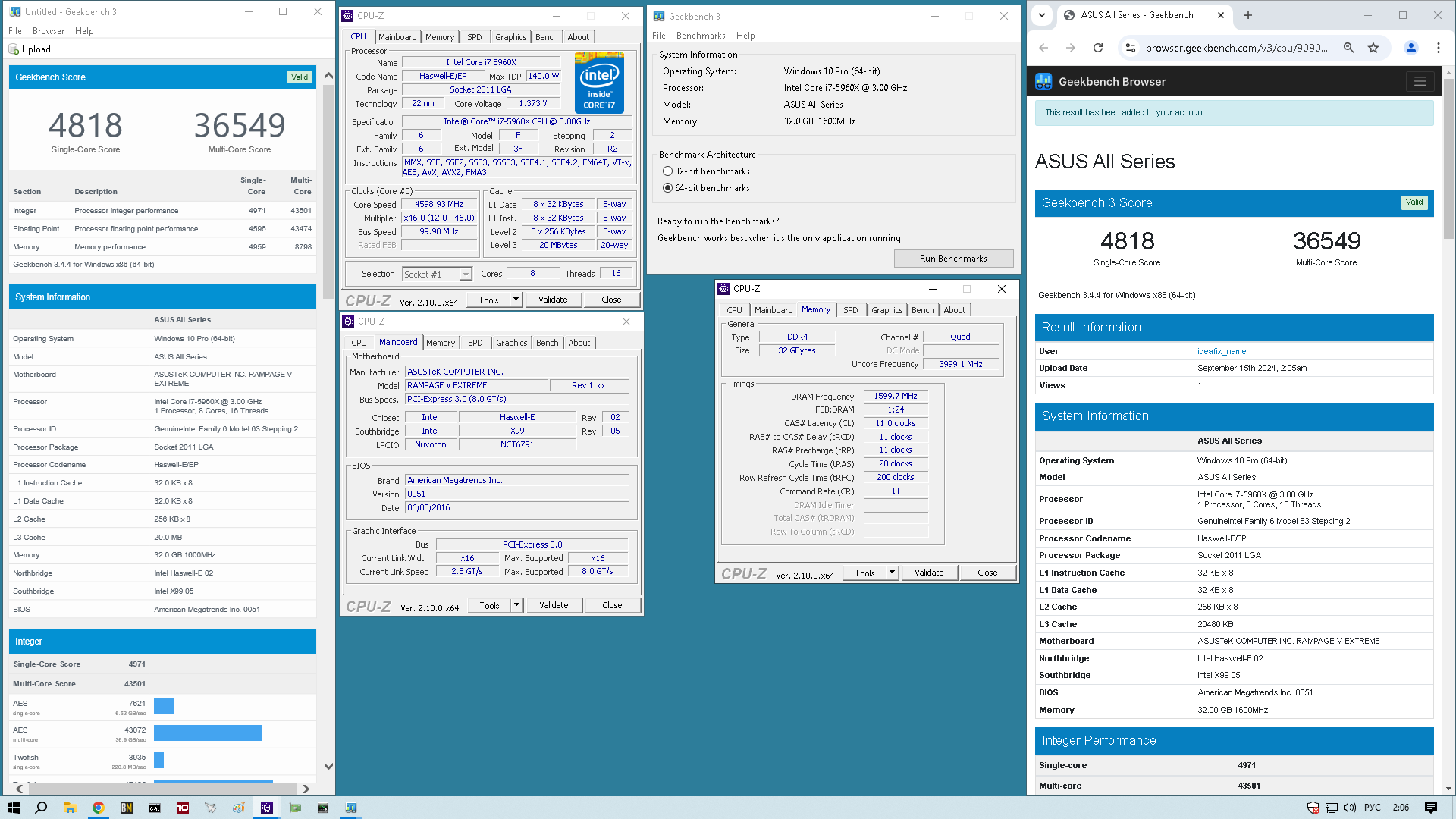Open the ideafix_name user link

[1222, 351]
